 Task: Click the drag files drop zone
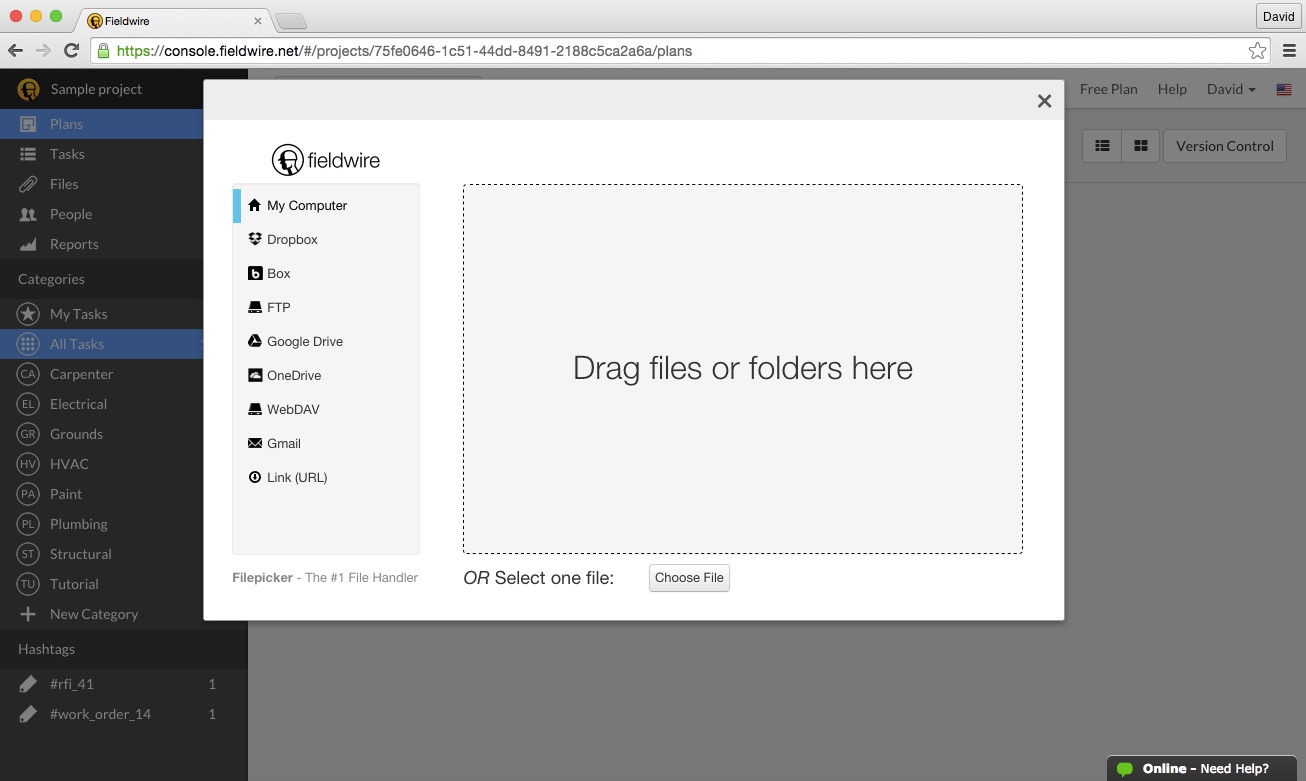click(742, 369)
